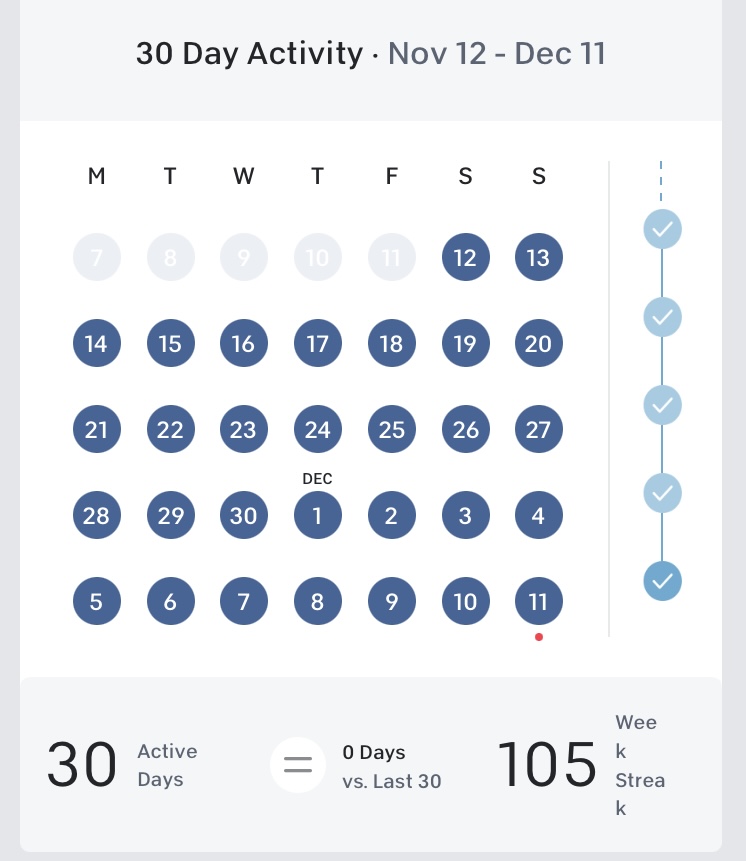
Task: Open the highlighted day 12 circle
Action: pyautogui.click(x=465, y=258)
